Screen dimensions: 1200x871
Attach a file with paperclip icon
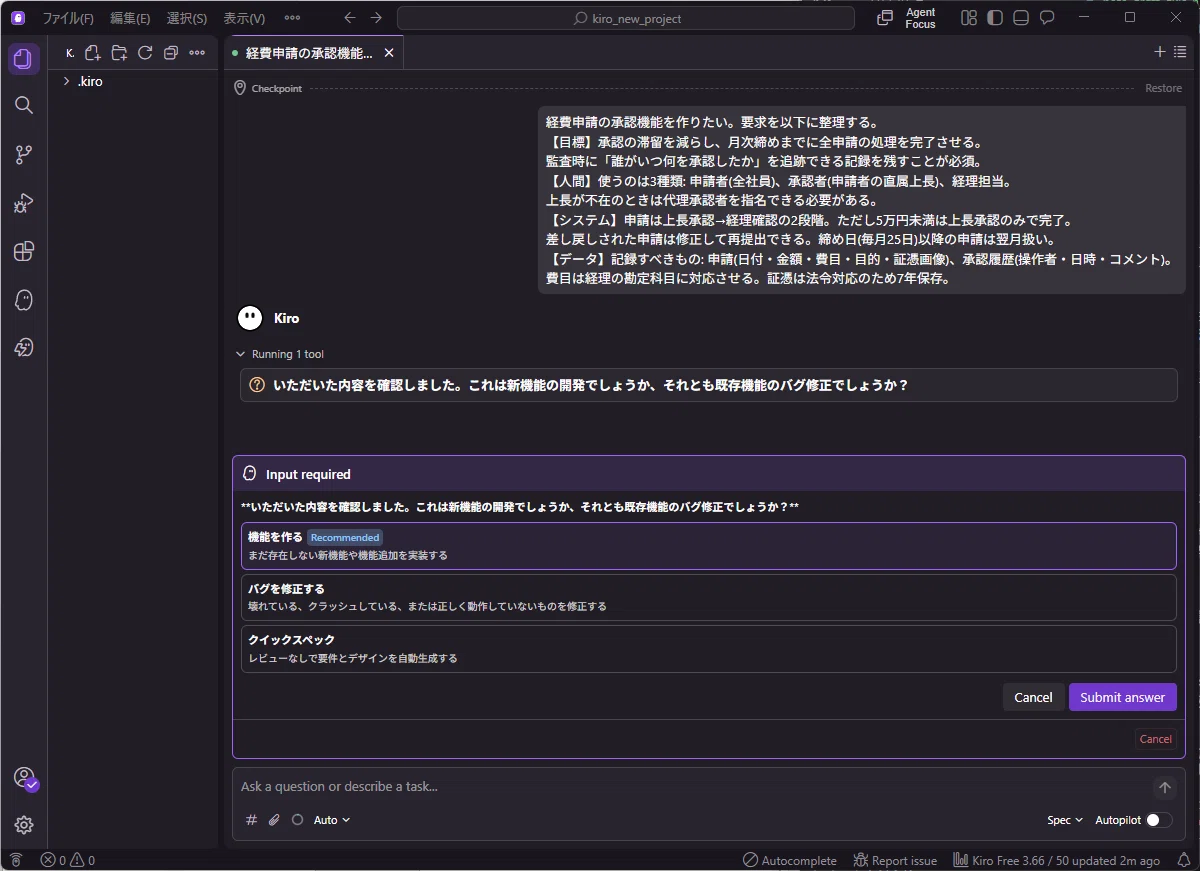click(x=274, y=820)
